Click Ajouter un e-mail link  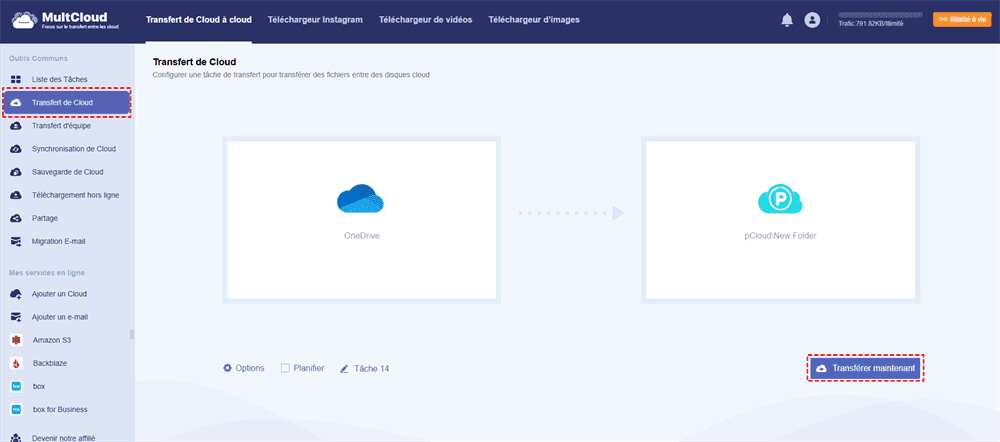(60, 317)
